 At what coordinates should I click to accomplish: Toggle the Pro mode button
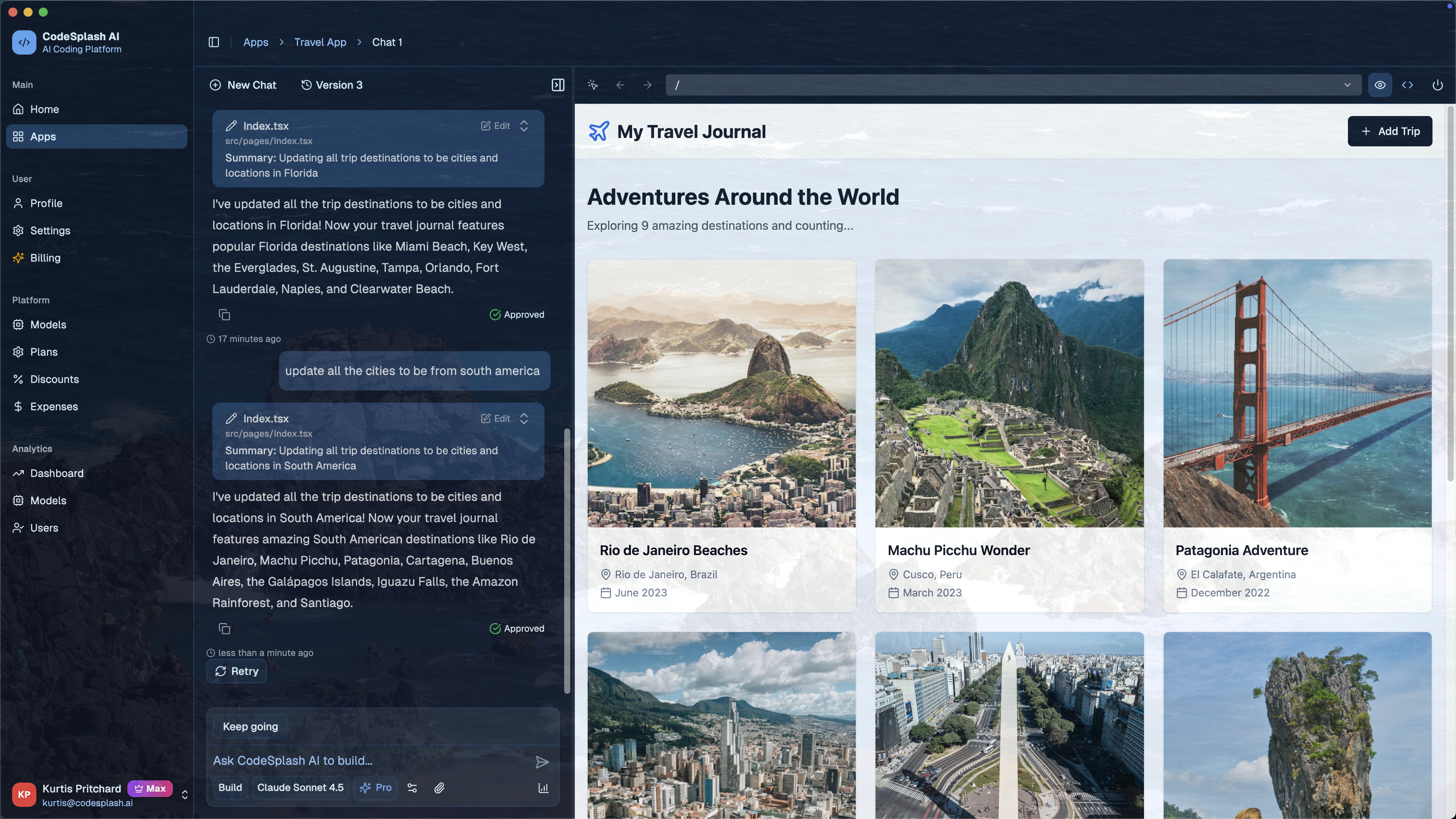click(x=376, y=788)
